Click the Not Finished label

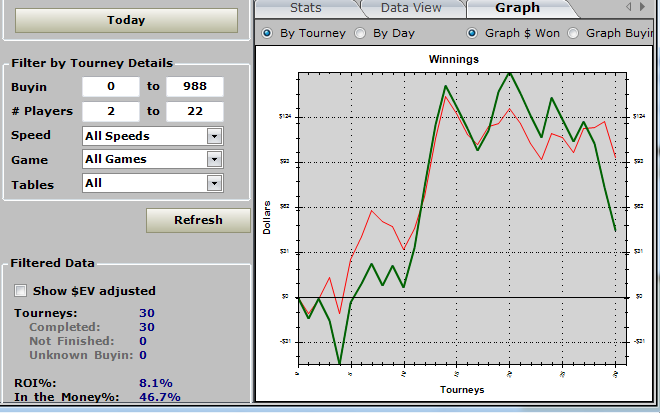(x=72, y=341)
